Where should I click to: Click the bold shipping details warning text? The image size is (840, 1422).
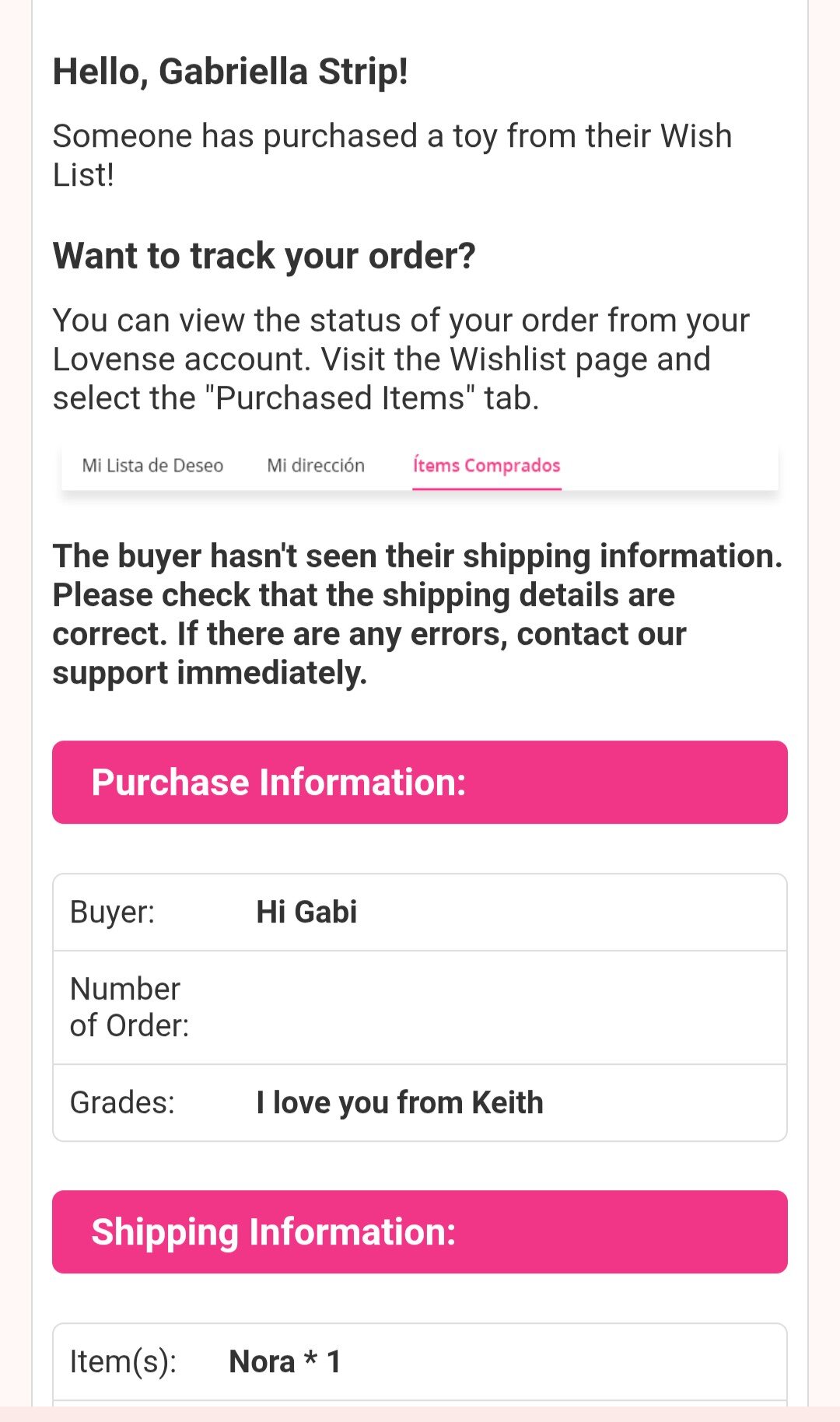[418, 614]
